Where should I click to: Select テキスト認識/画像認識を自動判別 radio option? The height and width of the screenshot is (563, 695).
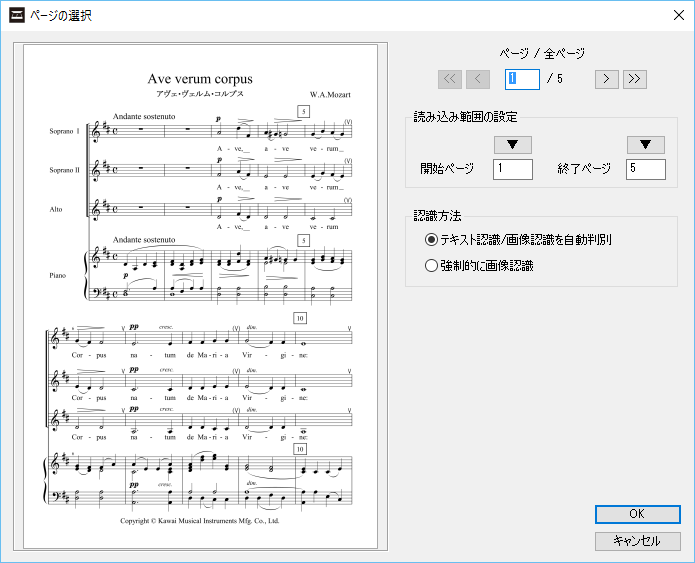point(518,240)
